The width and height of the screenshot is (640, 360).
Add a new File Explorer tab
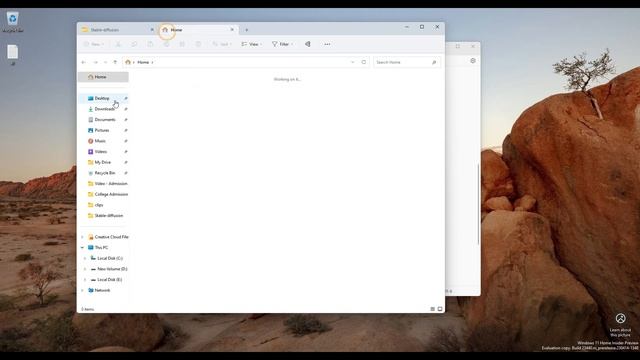[x=247, y=30]
